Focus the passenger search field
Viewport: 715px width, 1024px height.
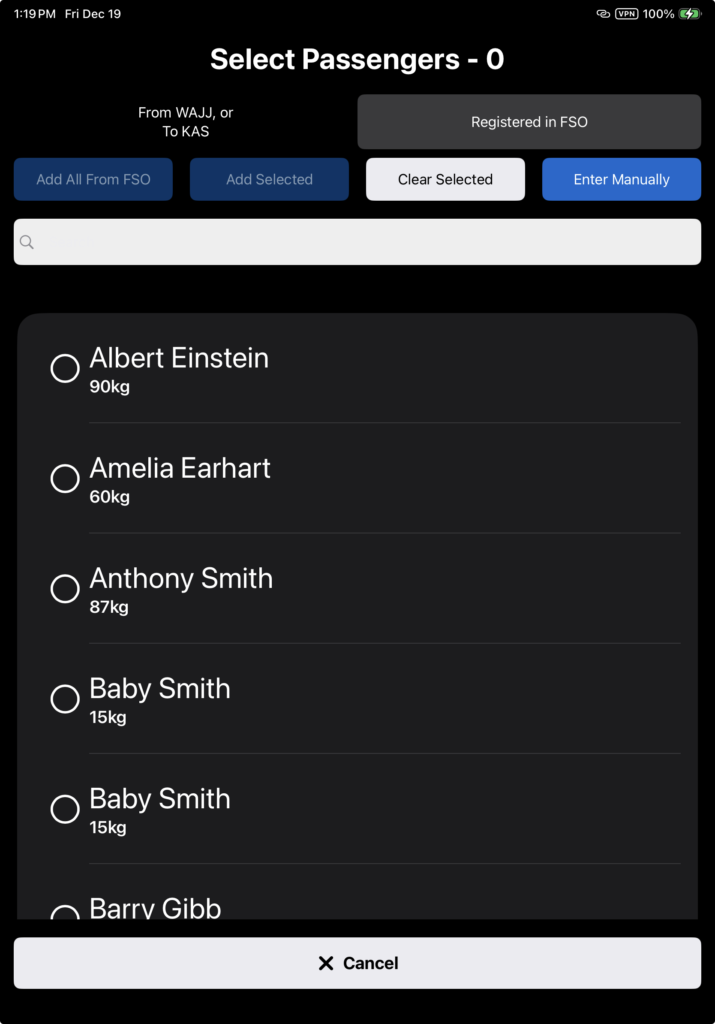(x=357, y=242)
